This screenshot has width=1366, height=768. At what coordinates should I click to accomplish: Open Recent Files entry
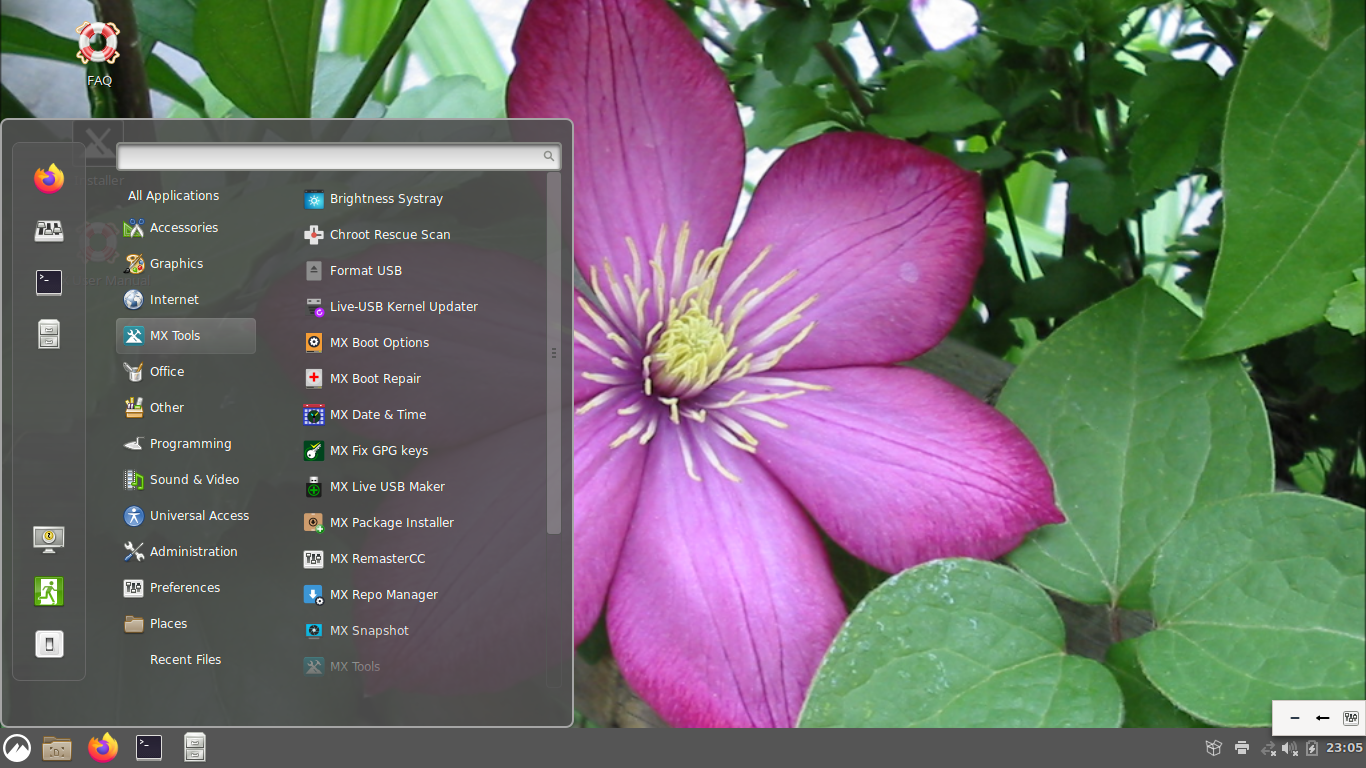click(185, 660)
